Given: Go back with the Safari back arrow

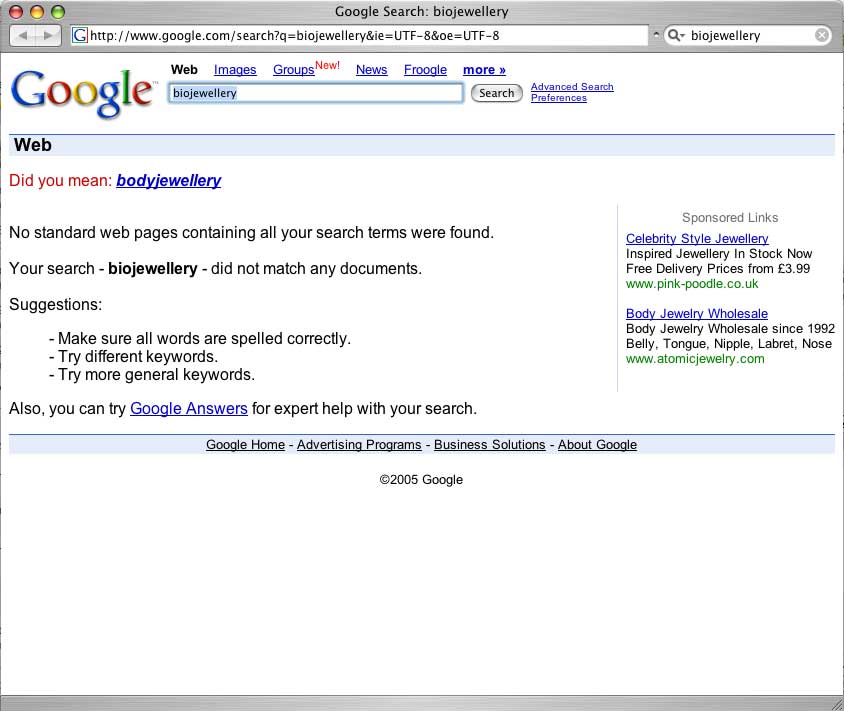Looking at the screenshot, I should [23, 36].
